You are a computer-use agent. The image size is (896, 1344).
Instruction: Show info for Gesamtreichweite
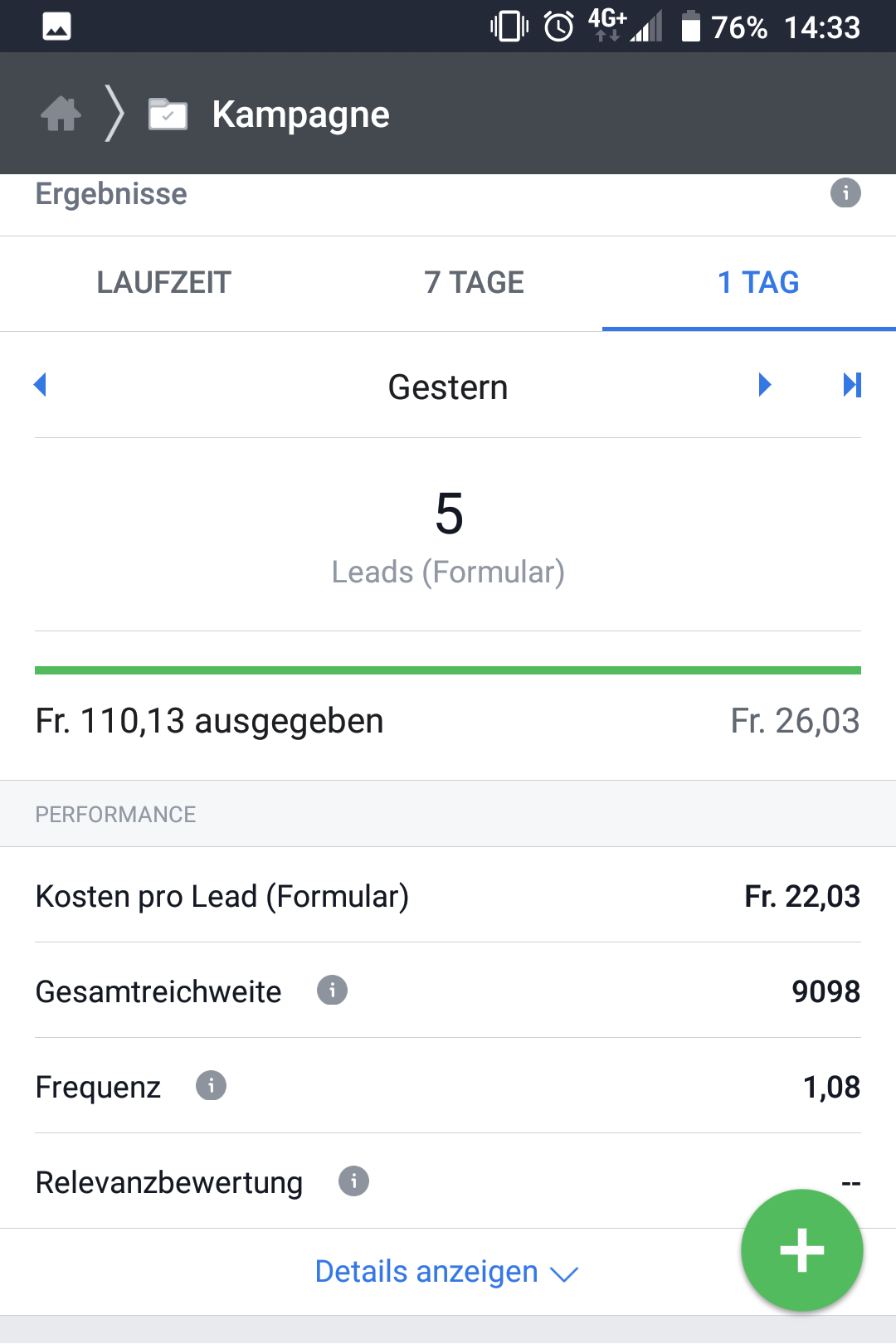[x=332, y=990]
